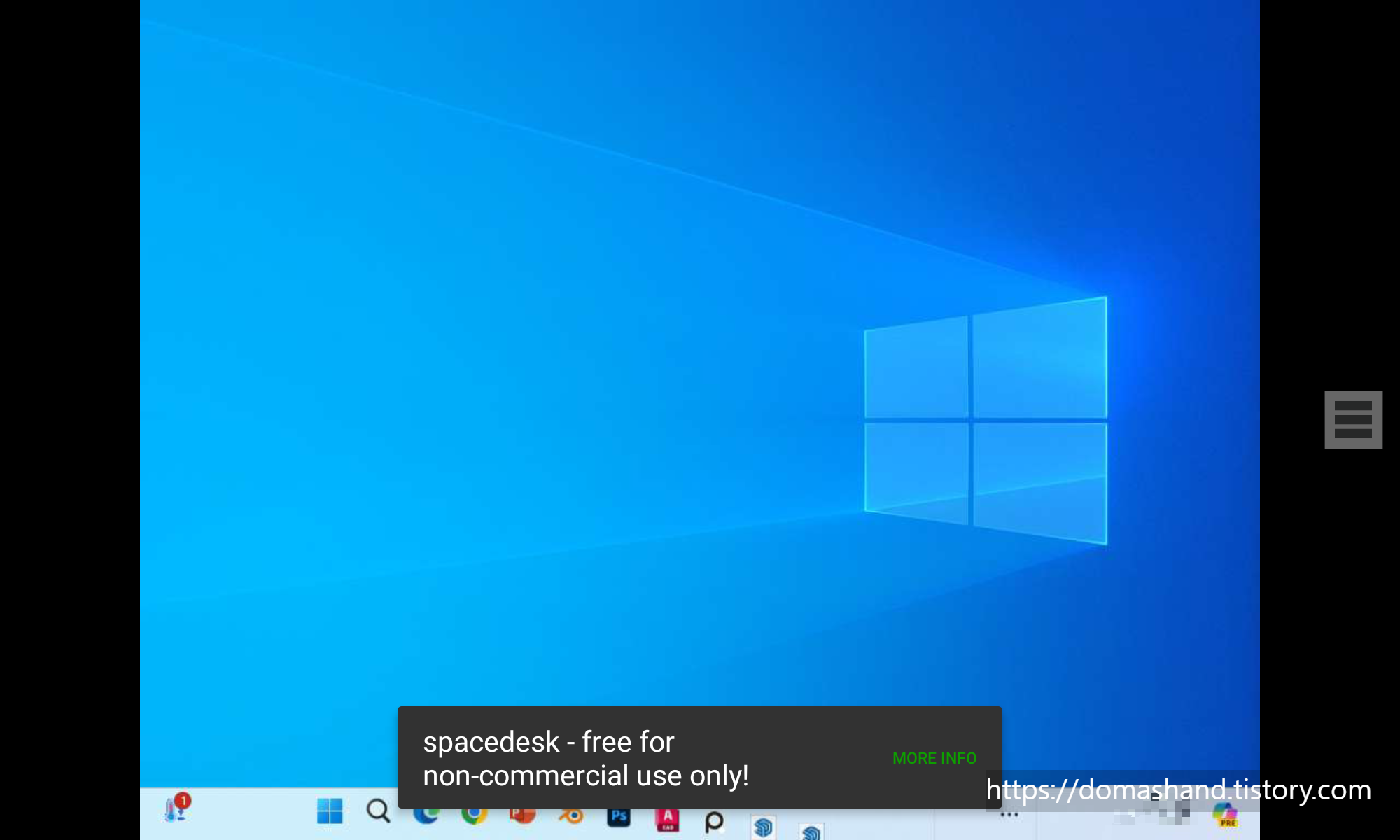Click the MORE INFO link
1400x840 pixels.
pyautogui.click(x=934, y=758)
